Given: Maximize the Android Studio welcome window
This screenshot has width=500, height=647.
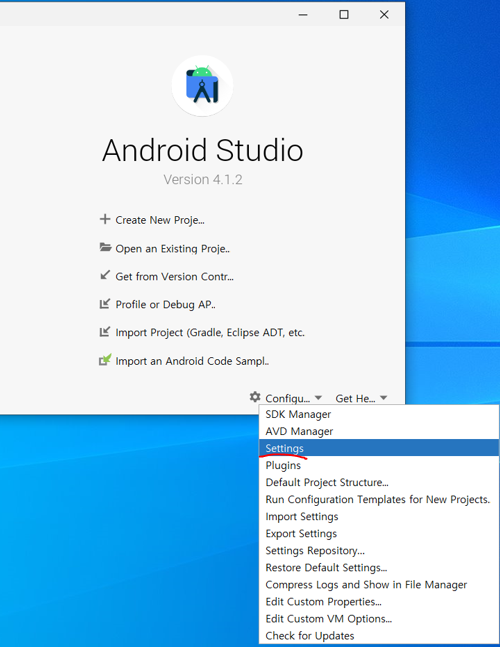Looking at the screenshot, I should click(x=344, y=14).
